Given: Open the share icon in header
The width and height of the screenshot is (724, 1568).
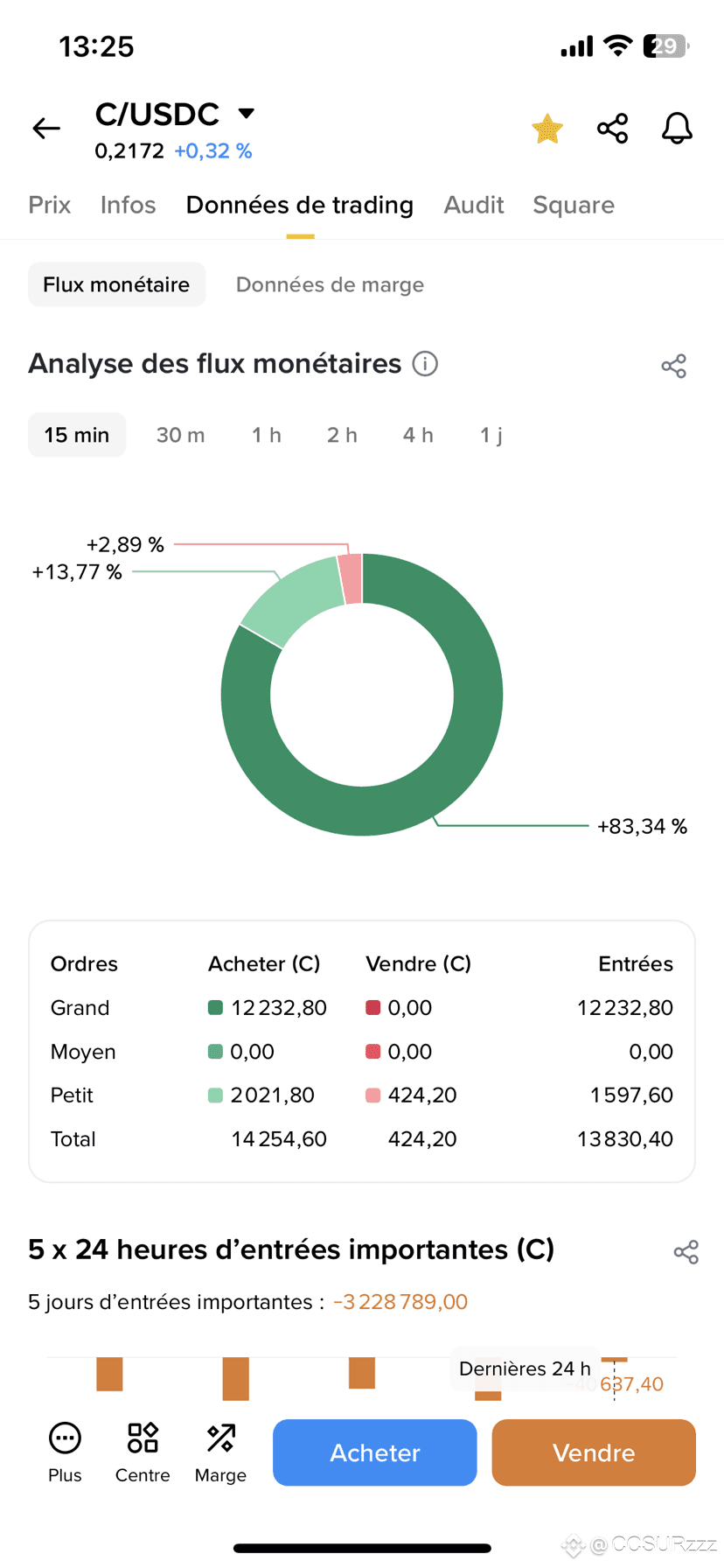Looking at the screenshot, I should pos(612,129).
